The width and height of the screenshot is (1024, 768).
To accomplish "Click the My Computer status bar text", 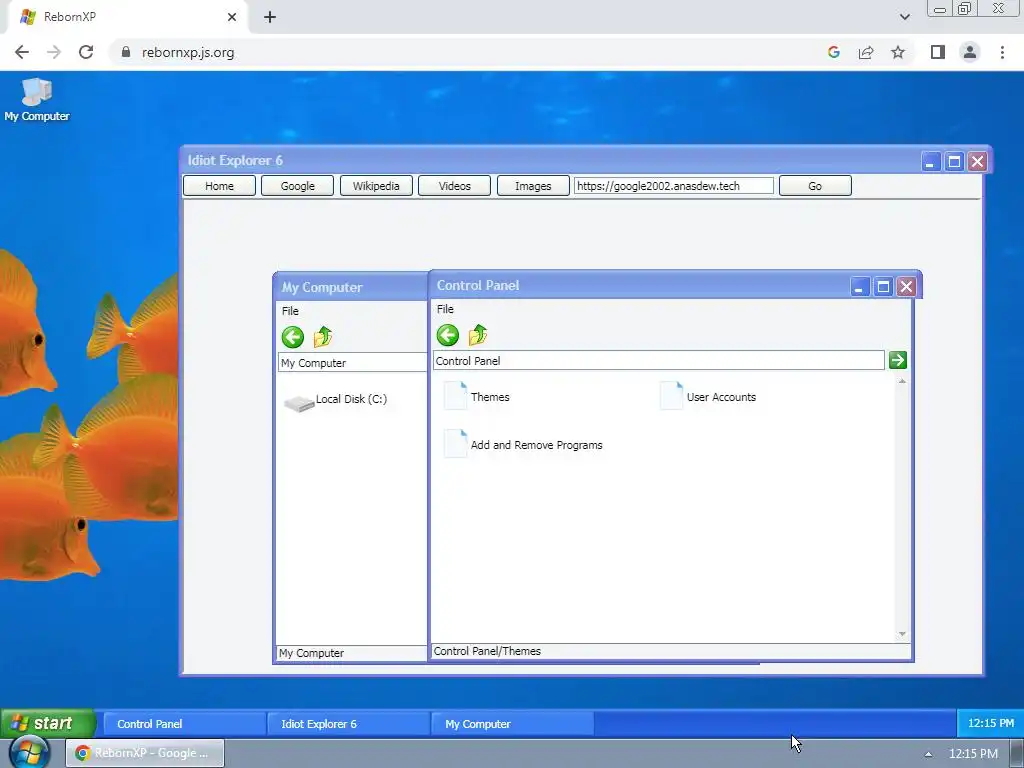I will coord(312,653).
